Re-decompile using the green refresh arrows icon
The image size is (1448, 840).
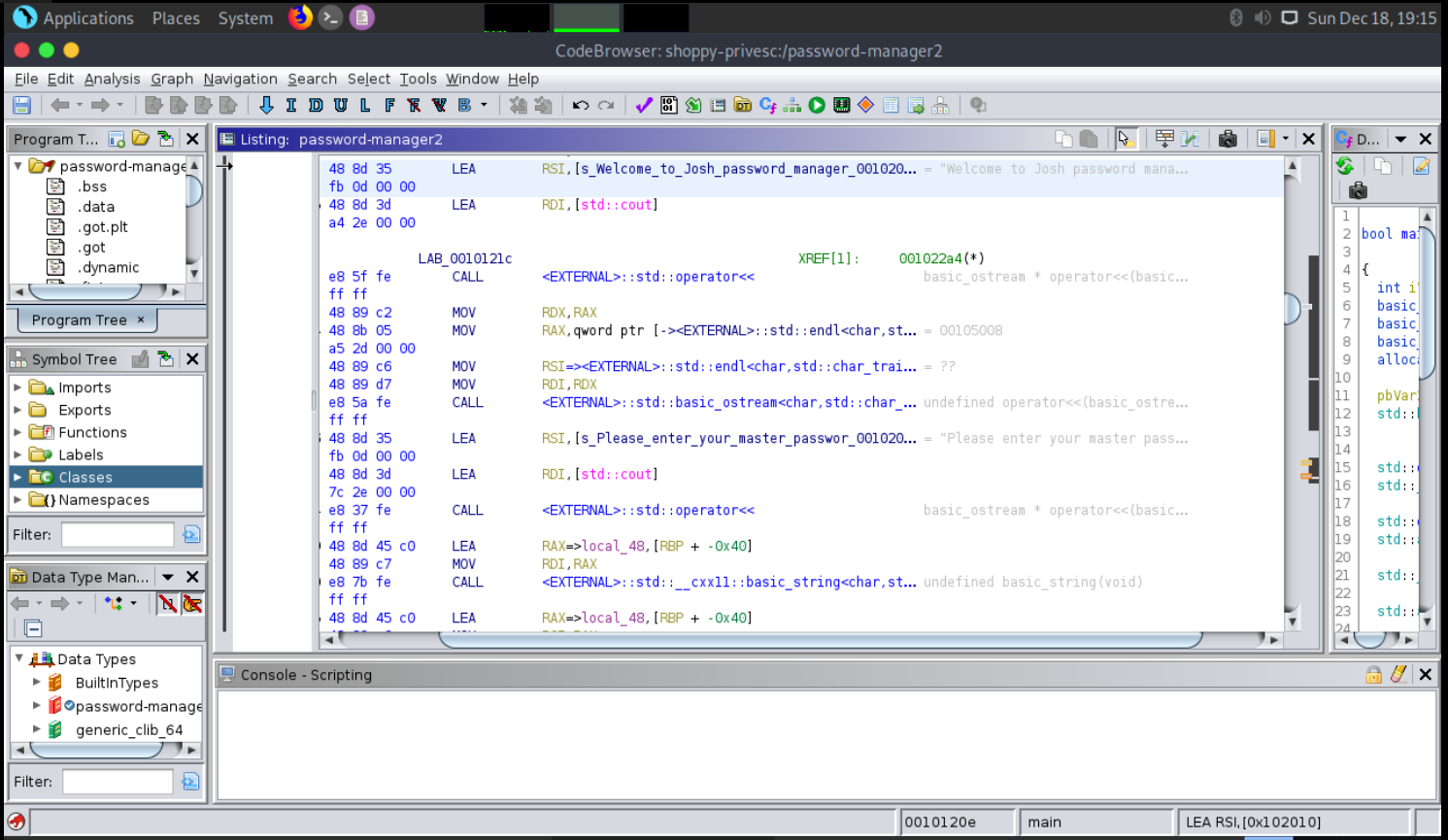[1345, 166]
